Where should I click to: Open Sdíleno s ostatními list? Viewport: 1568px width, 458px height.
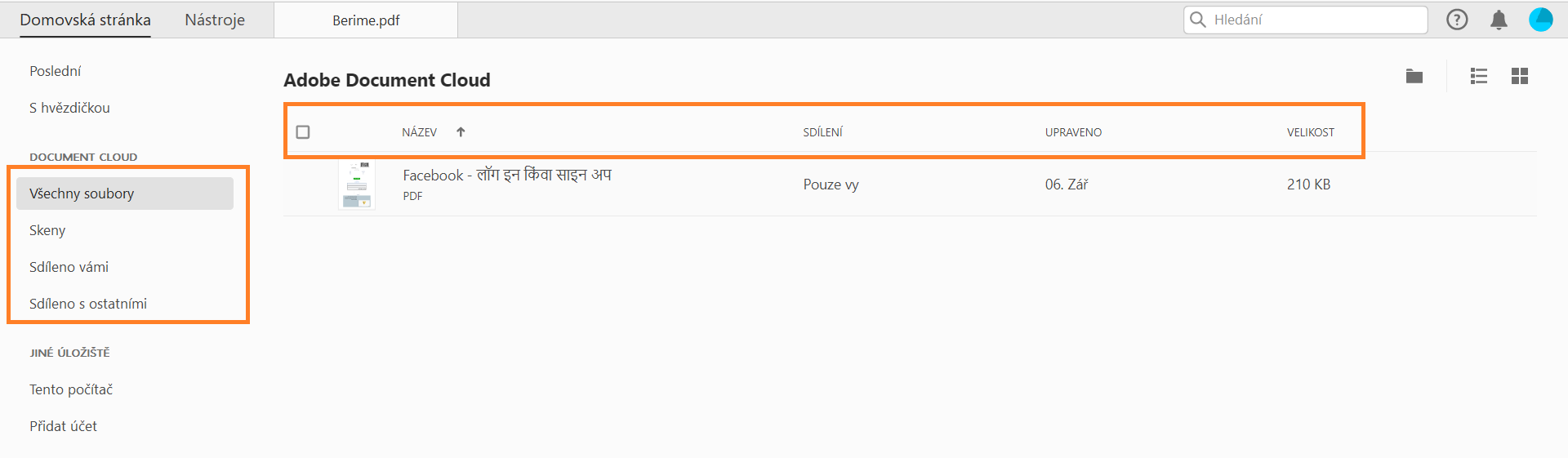coord(88,304)
